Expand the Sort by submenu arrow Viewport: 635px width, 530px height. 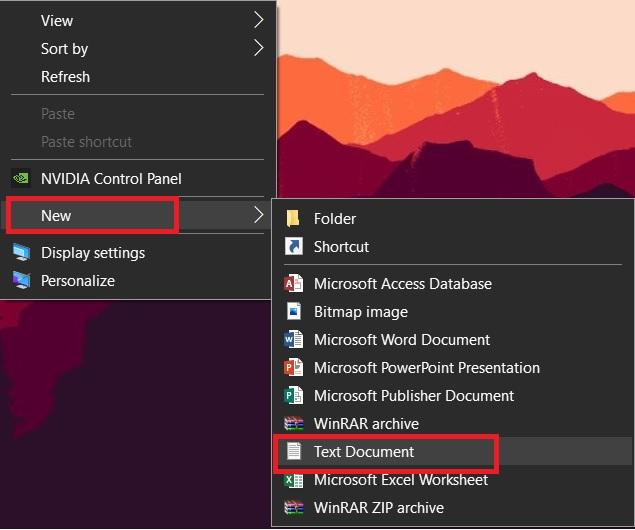[259, 48]
